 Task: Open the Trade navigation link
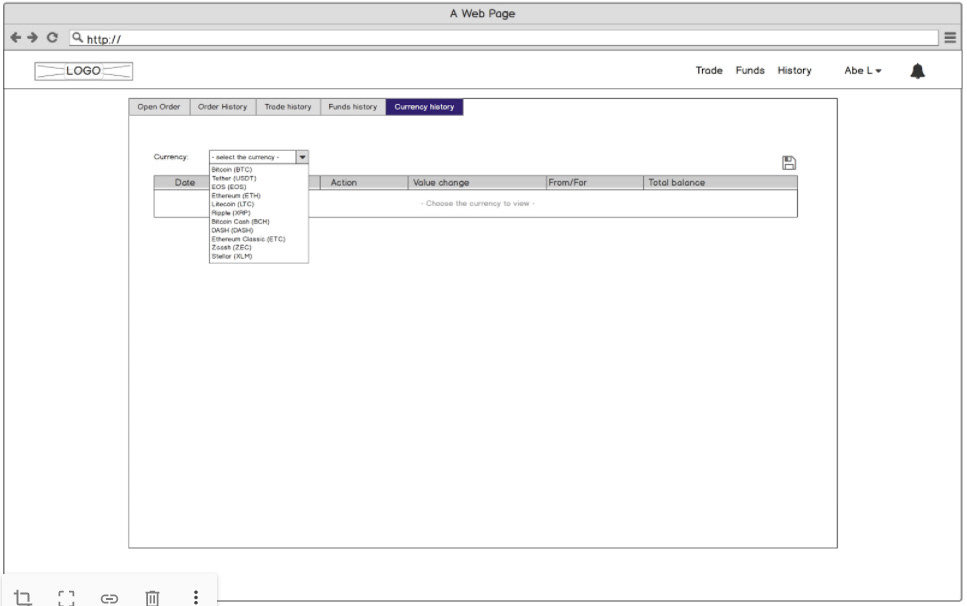tap(709, 70)
